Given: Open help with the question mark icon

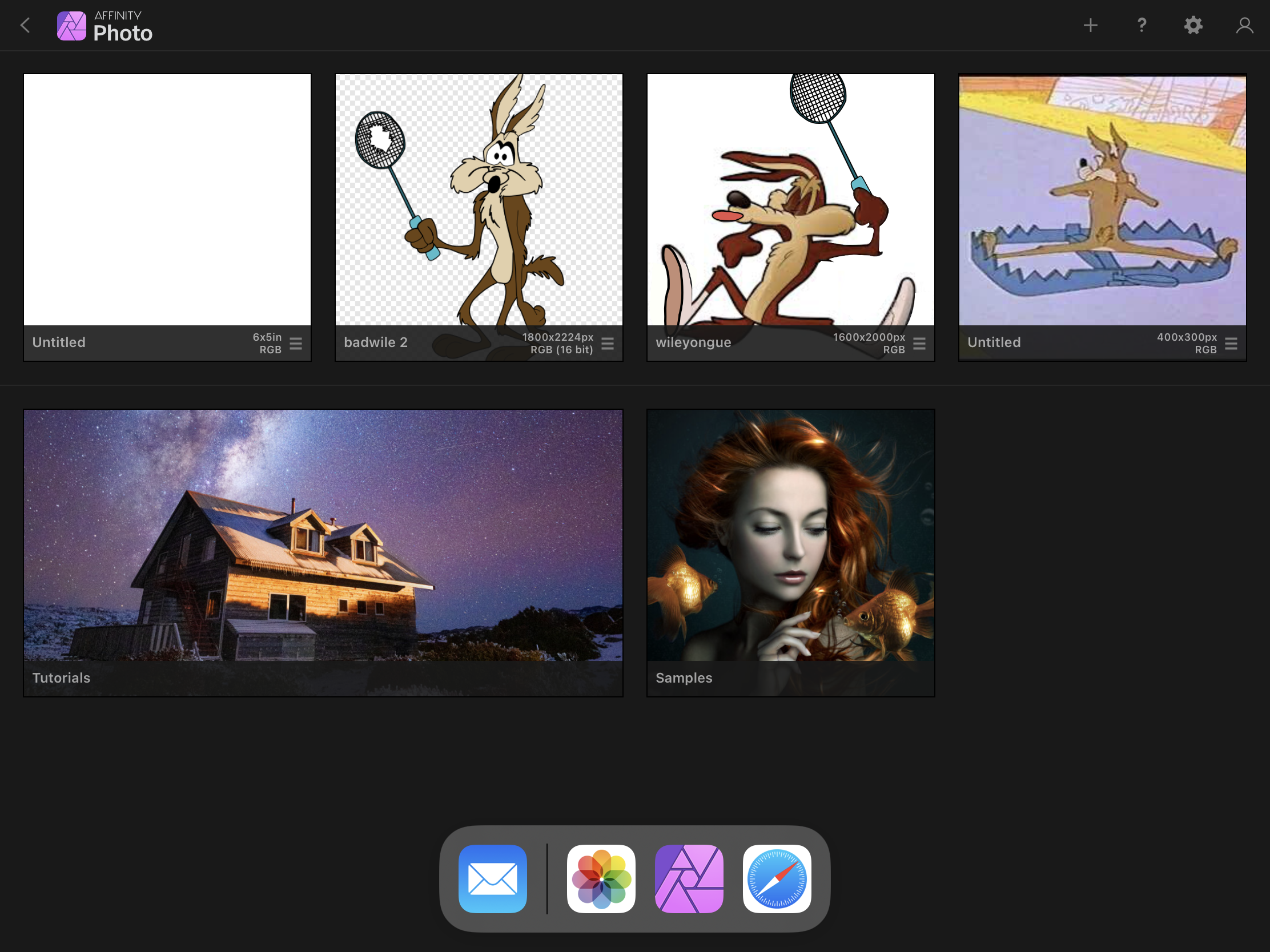Looking at the screenshot, I should 1142,25.
